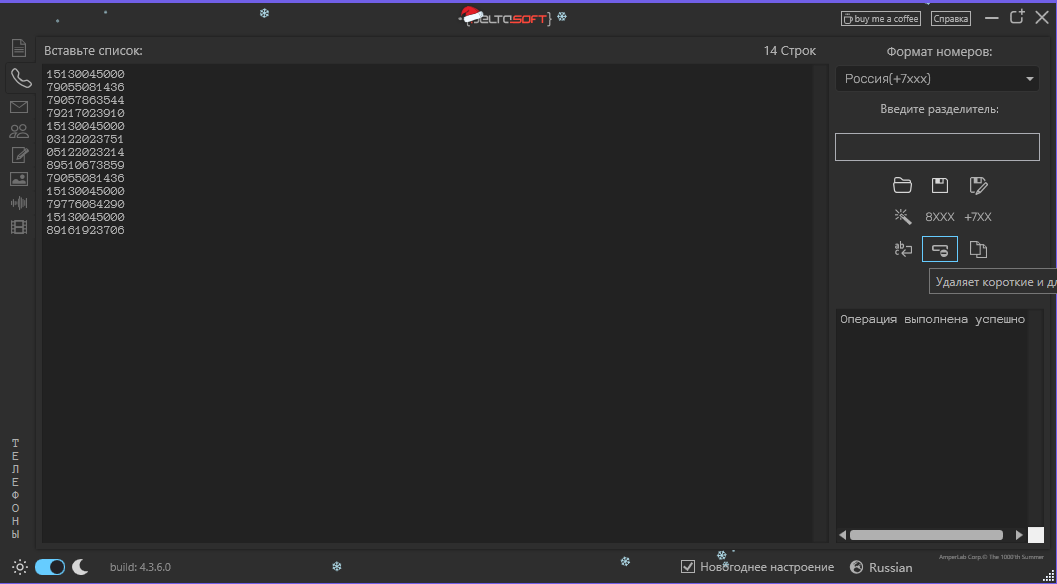Focus the separator input field
Screen dimensions: 1057x584
click(x=937, y=147)
